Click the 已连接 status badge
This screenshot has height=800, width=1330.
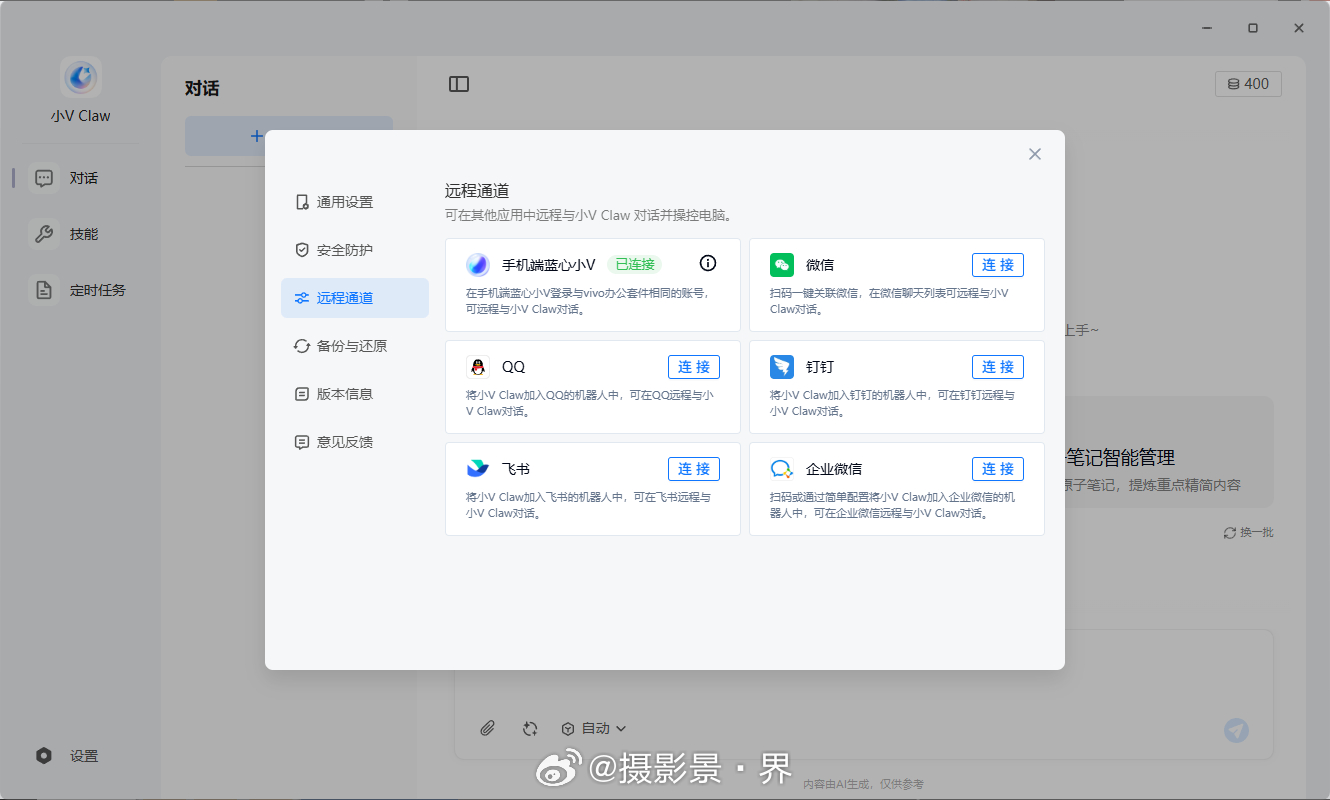[x=635, y=265]
